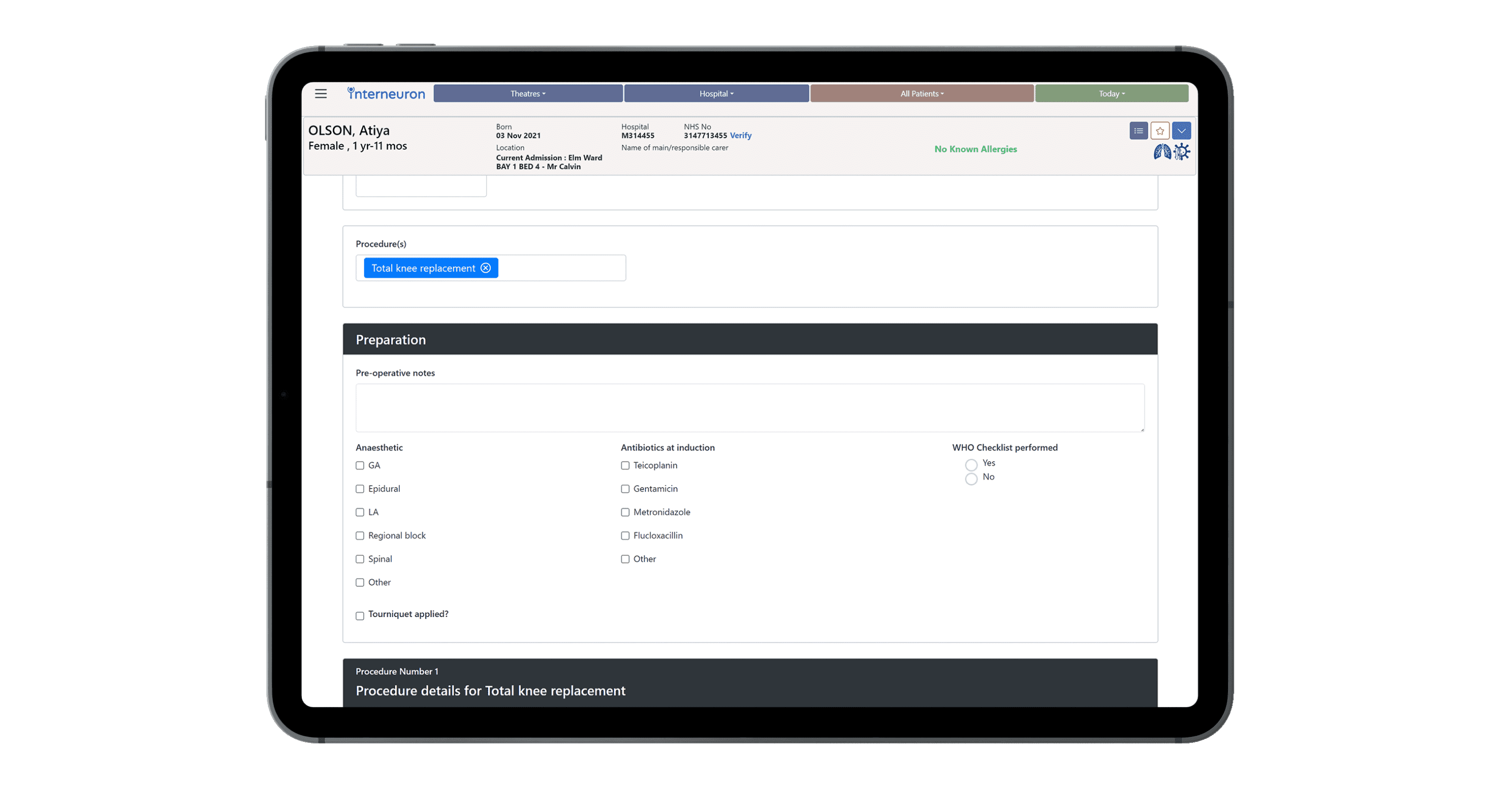This screenshot has height=792, width=1512.
Task: Click the Interneuron logo
Action: tap(386, 94)
